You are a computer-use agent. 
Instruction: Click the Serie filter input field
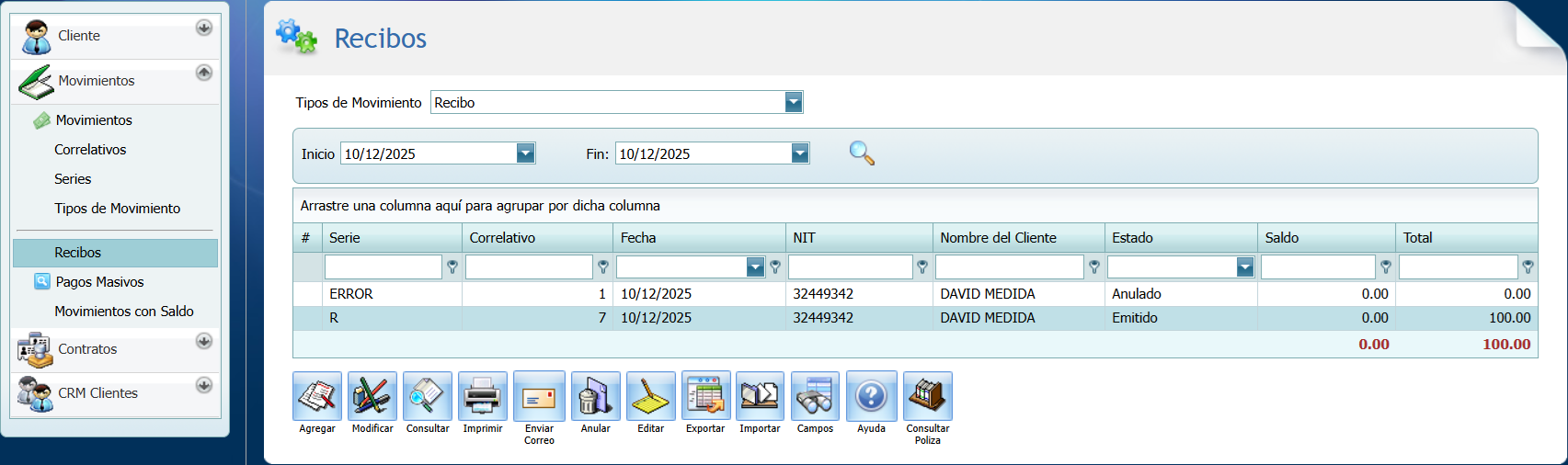click(383, 267)
